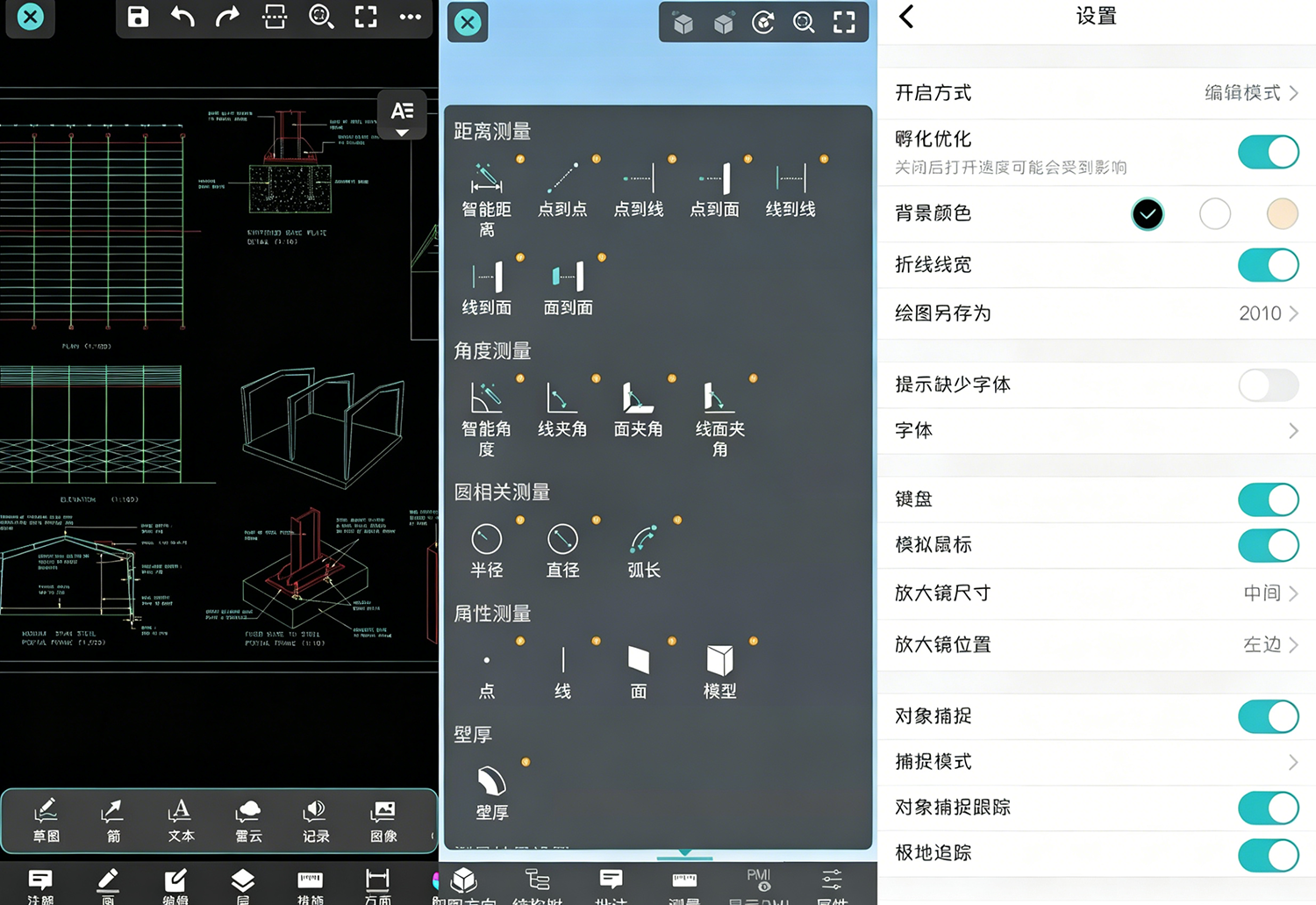Select the 草图 sketch annotation tool

pos(46,821)
